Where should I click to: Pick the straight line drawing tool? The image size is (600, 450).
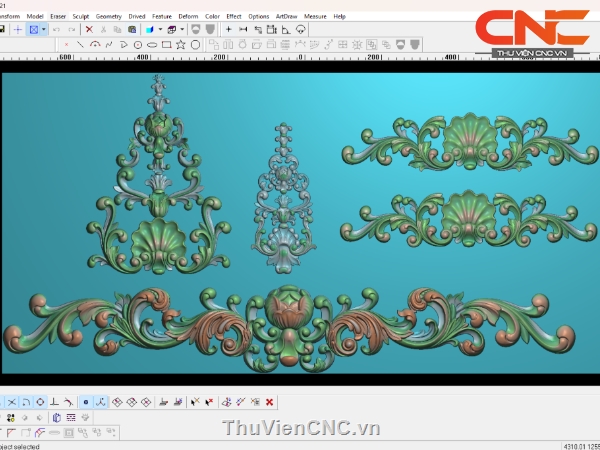click(81, 44)
